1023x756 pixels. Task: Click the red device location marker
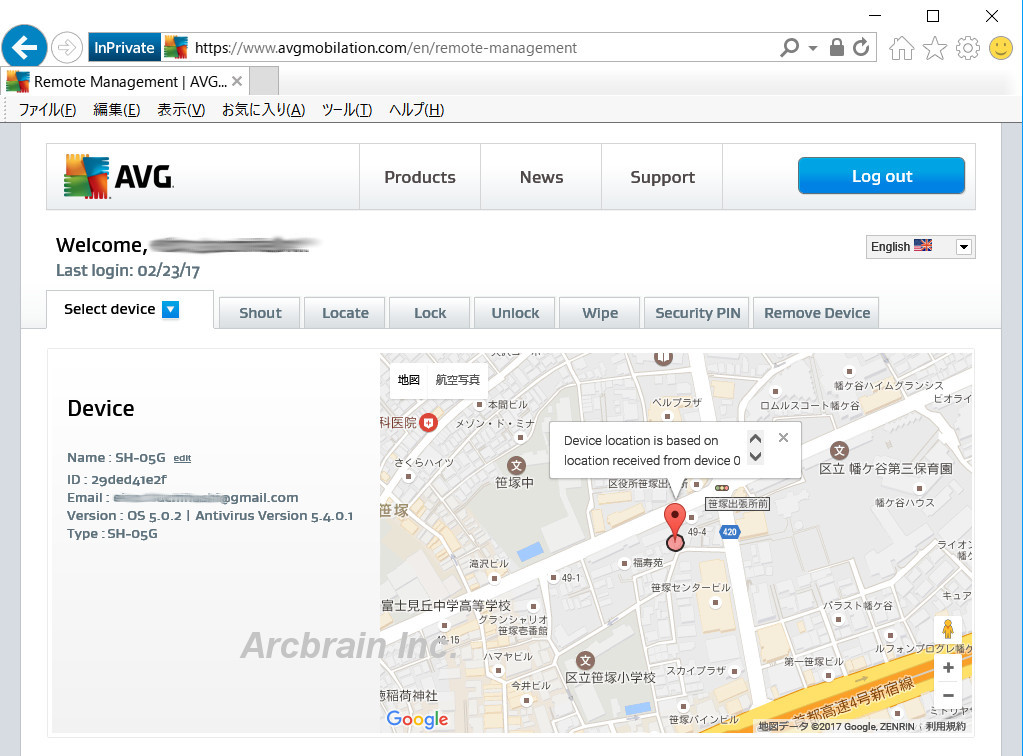675,520
